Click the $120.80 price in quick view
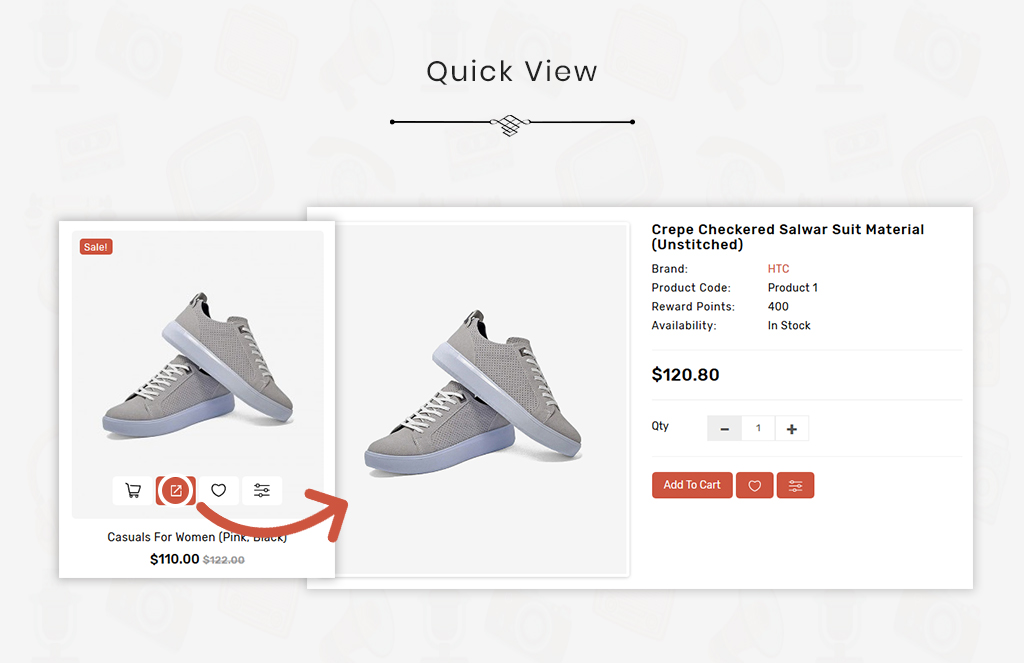Viewport: 1024px width, 663px height. coord(686,375)
